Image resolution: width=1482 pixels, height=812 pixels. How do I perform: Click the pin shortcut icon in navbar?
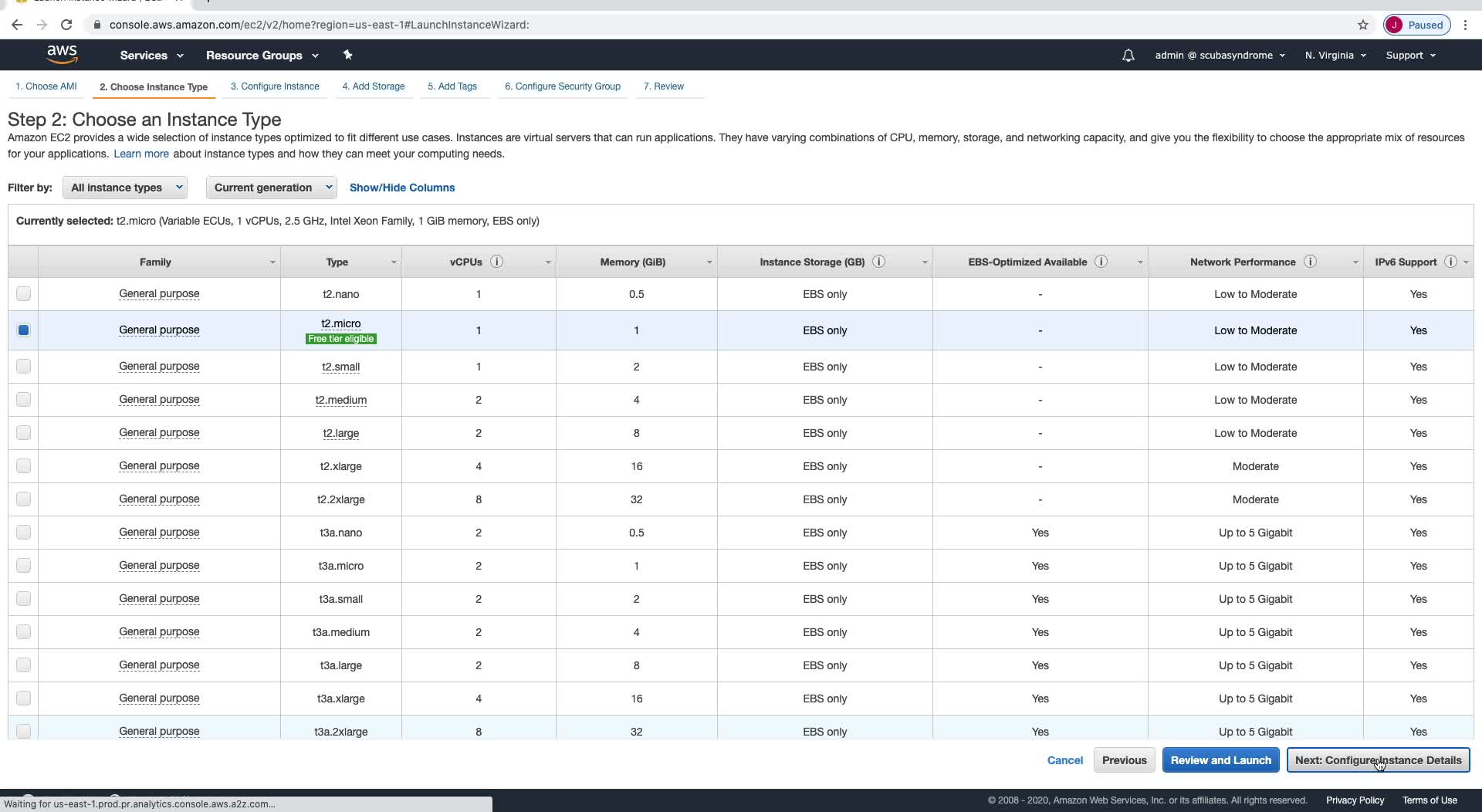point(347,55)
